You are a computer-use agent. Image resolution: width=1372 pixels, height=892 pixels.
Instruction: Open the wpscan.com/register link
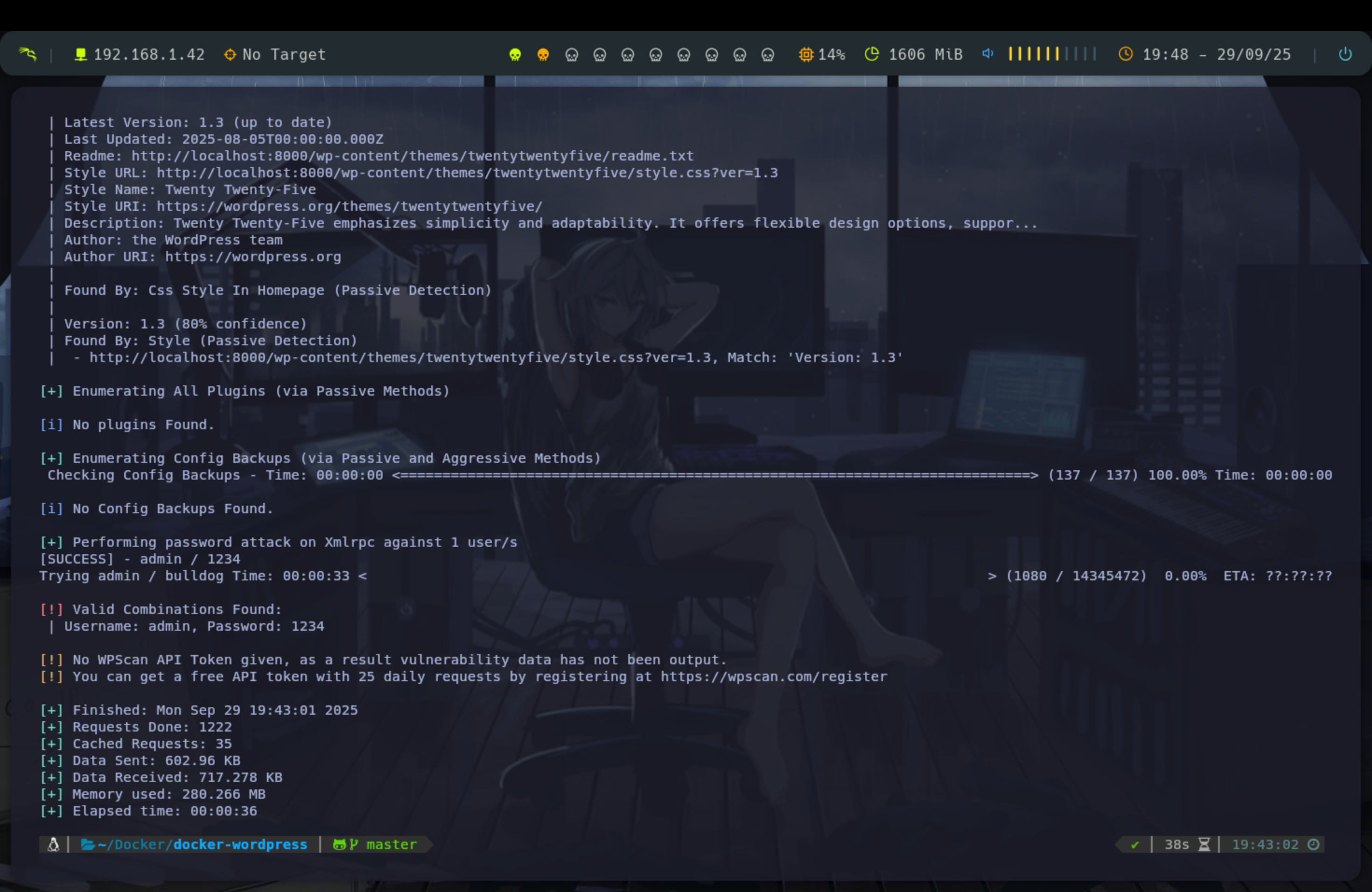pyautogui.click(x=774, y=676)
